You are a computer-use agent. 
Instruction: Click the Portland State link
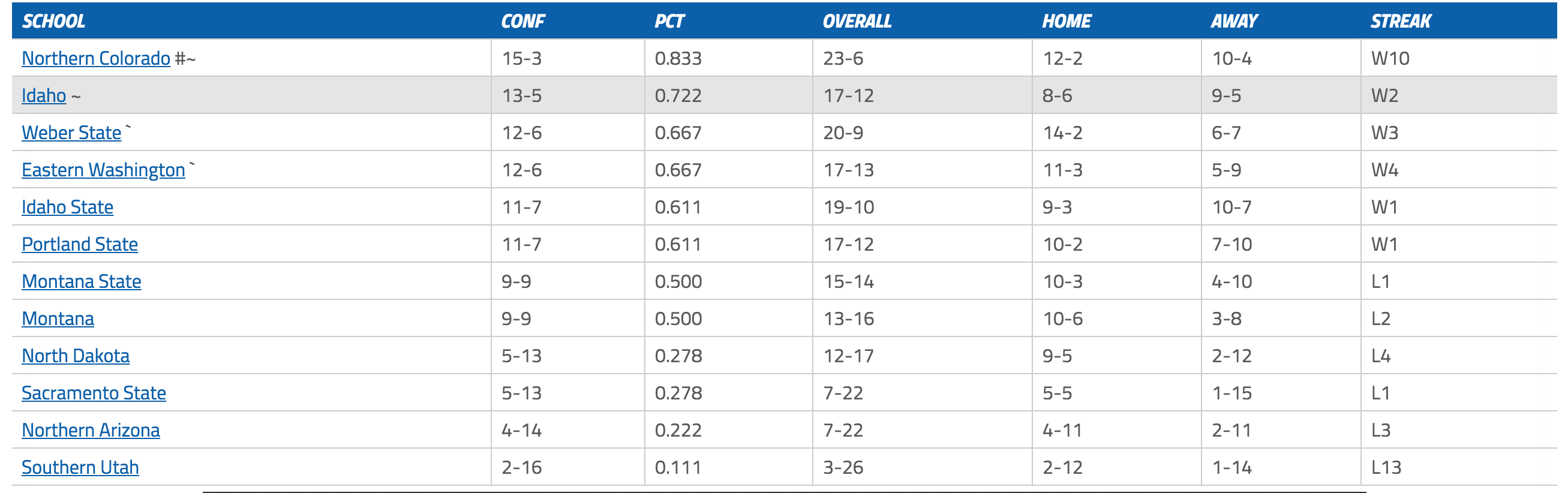pyautogui.click(x=79, y=244)
